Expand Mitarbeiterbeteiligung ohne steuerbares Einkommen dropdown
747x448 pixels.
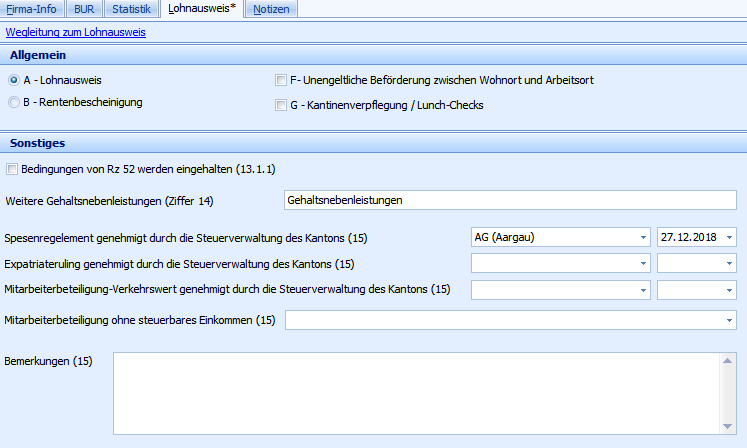click(729, 320)
